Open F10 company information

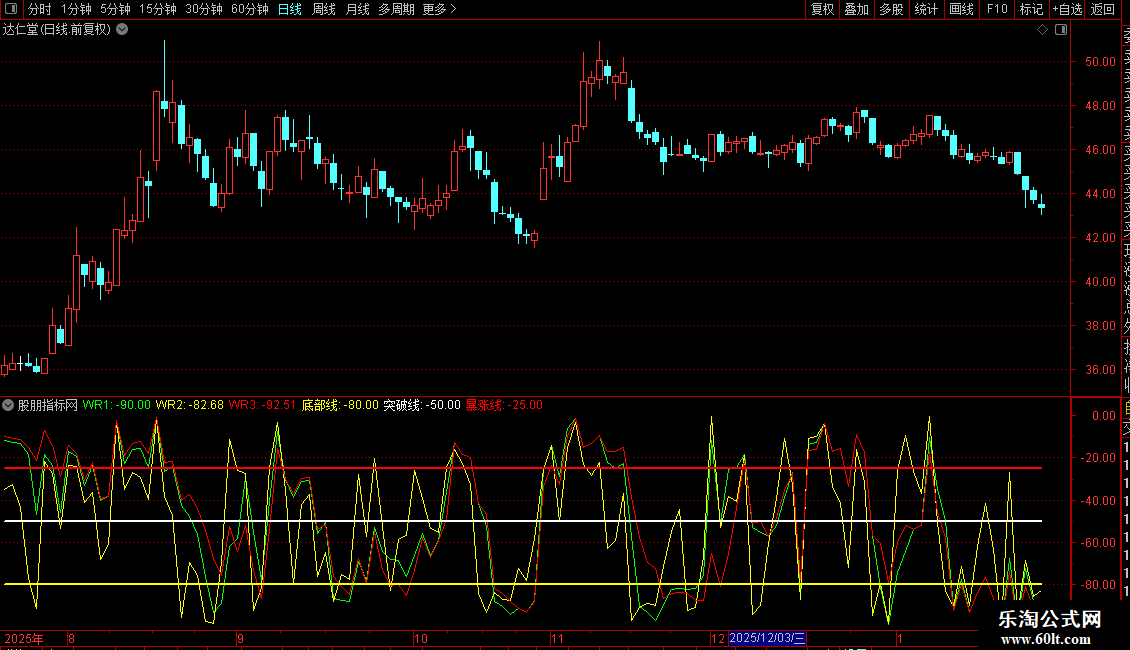coord(997,9)
